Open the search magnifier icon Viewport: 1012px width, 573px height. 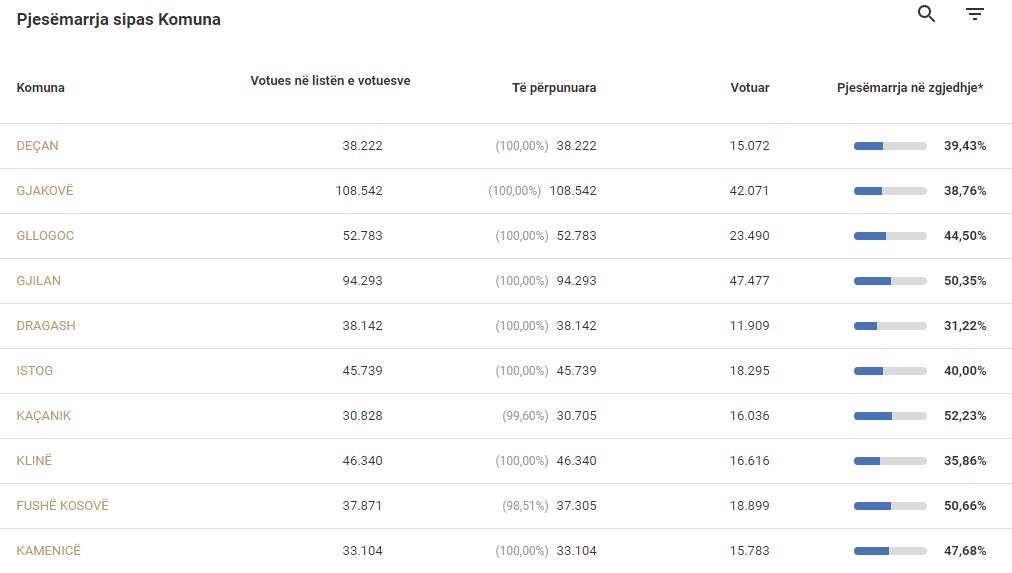[926, 14]
